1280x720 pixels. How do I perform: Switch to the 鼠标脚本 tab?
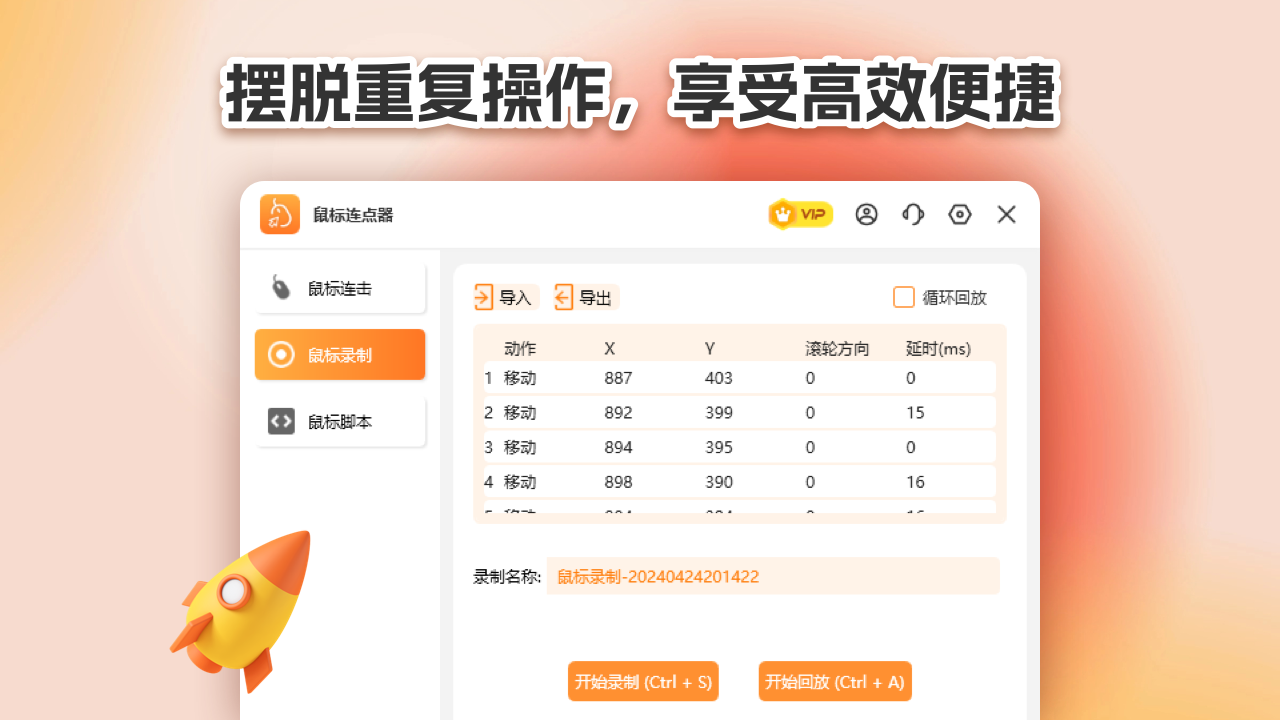(340, 421)
